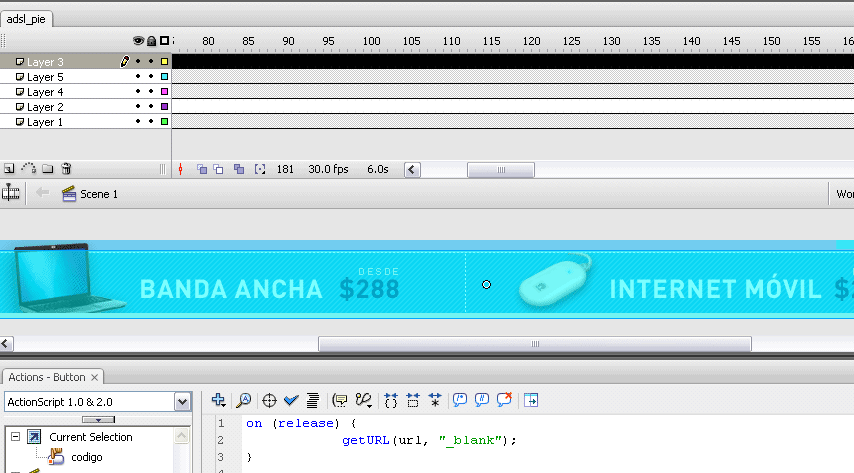Switch to the adsl_pie document tab
Viewport: 854px width, 473px height.
[x=26, y=19]
